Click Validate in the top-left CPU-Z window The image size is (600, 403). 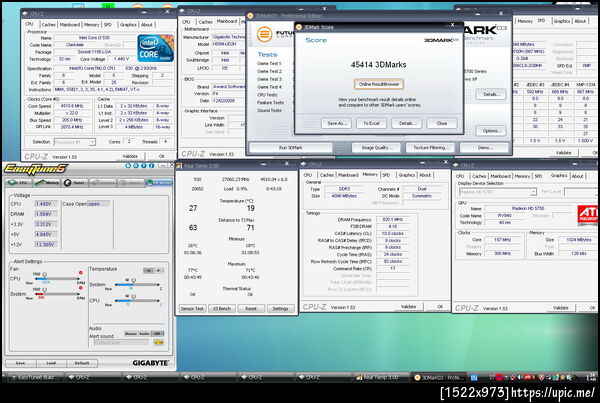click(130, 156)
